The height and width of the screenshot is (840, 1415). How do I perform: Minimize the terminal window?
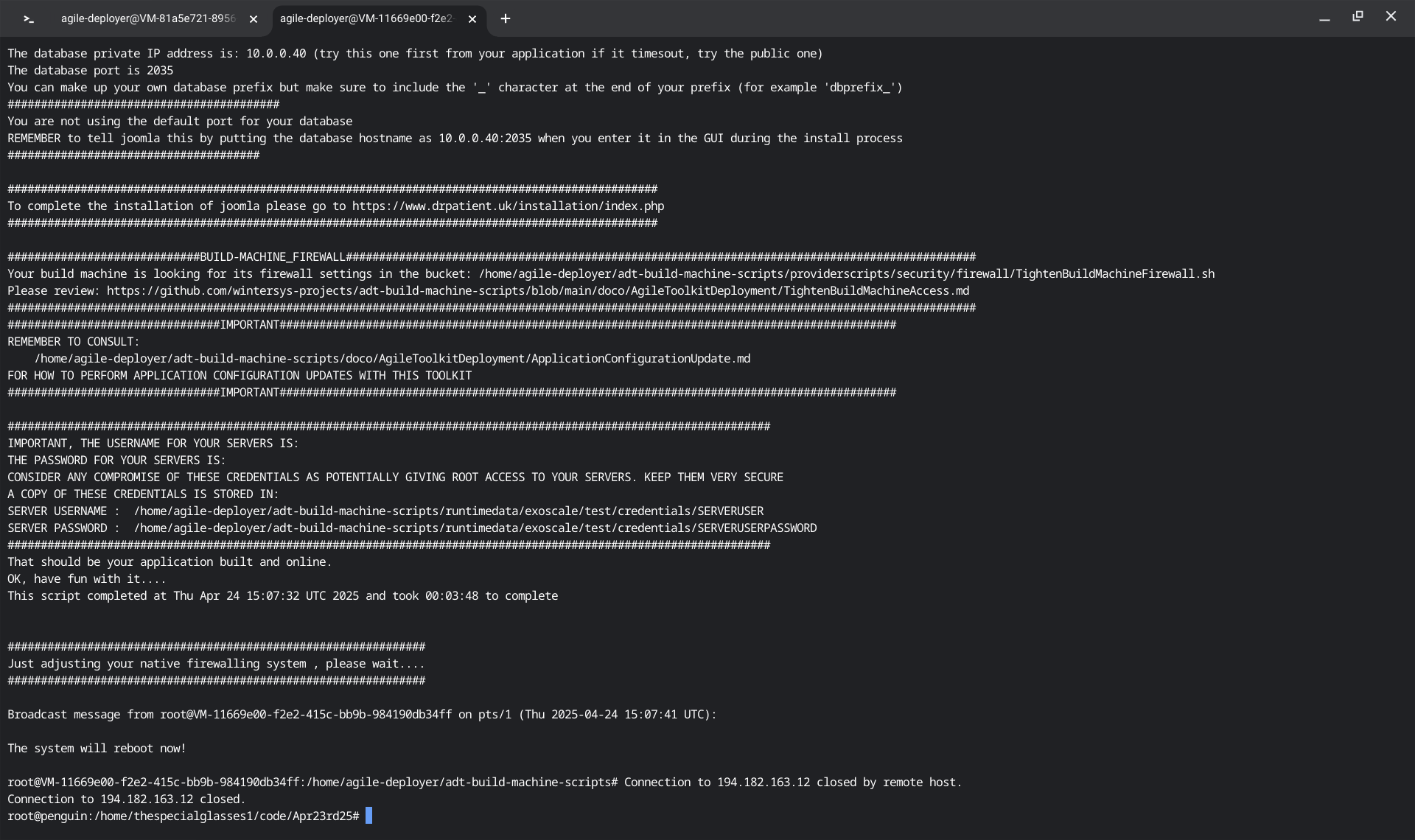coord(1324,18)
